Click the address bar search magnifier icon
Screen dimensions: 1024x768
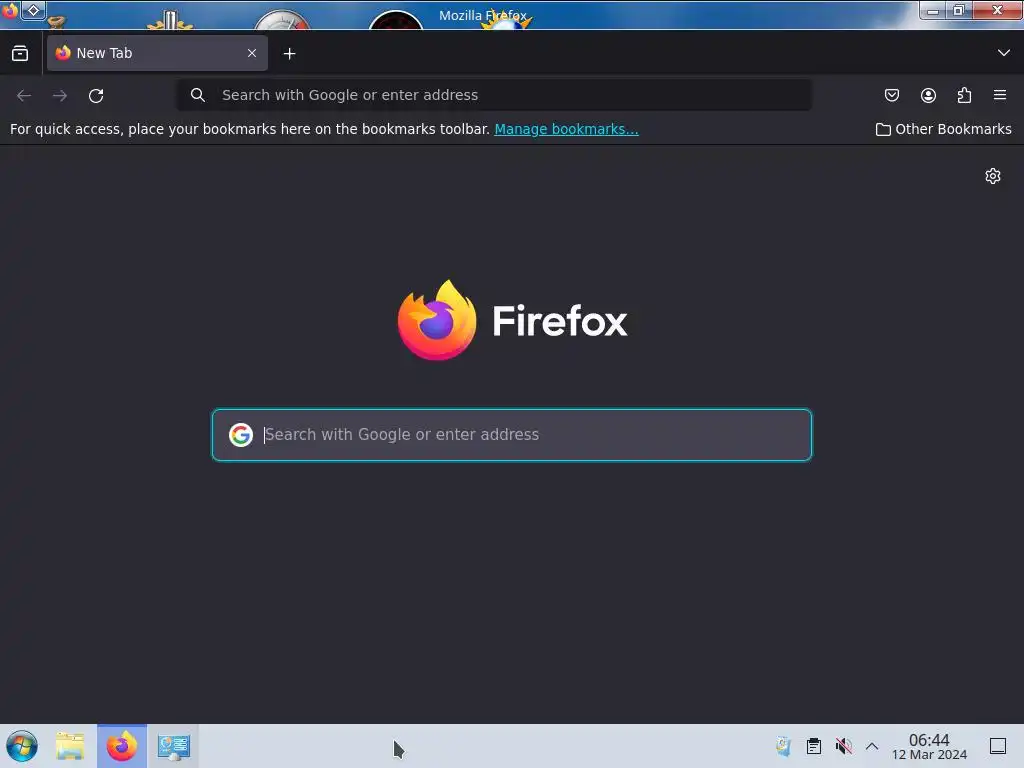[198, 95]
